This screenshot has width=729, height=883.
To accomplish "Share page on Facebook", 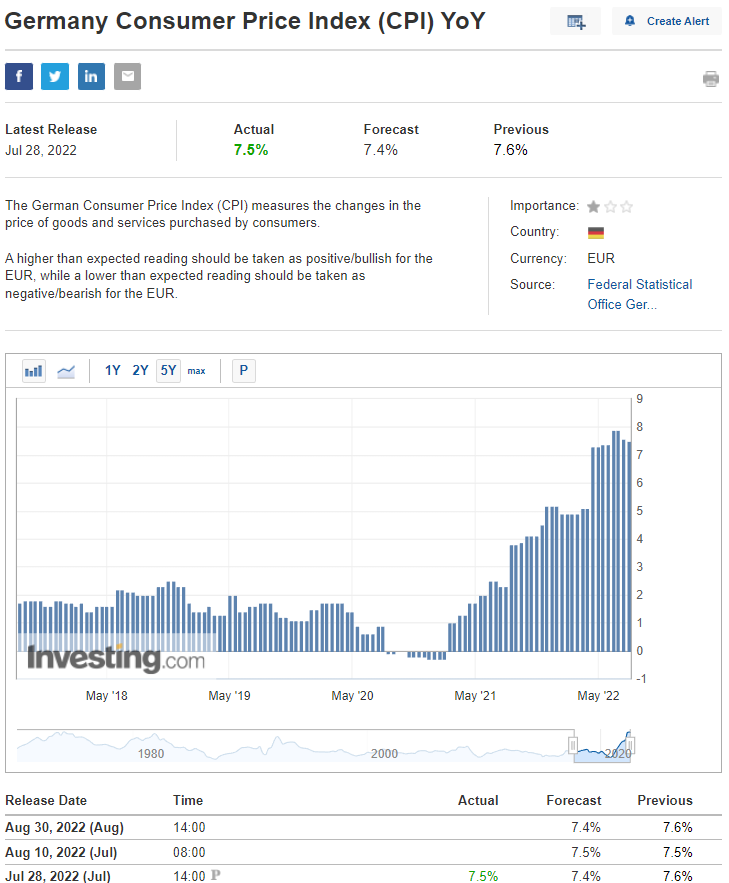I will [19, 76].
